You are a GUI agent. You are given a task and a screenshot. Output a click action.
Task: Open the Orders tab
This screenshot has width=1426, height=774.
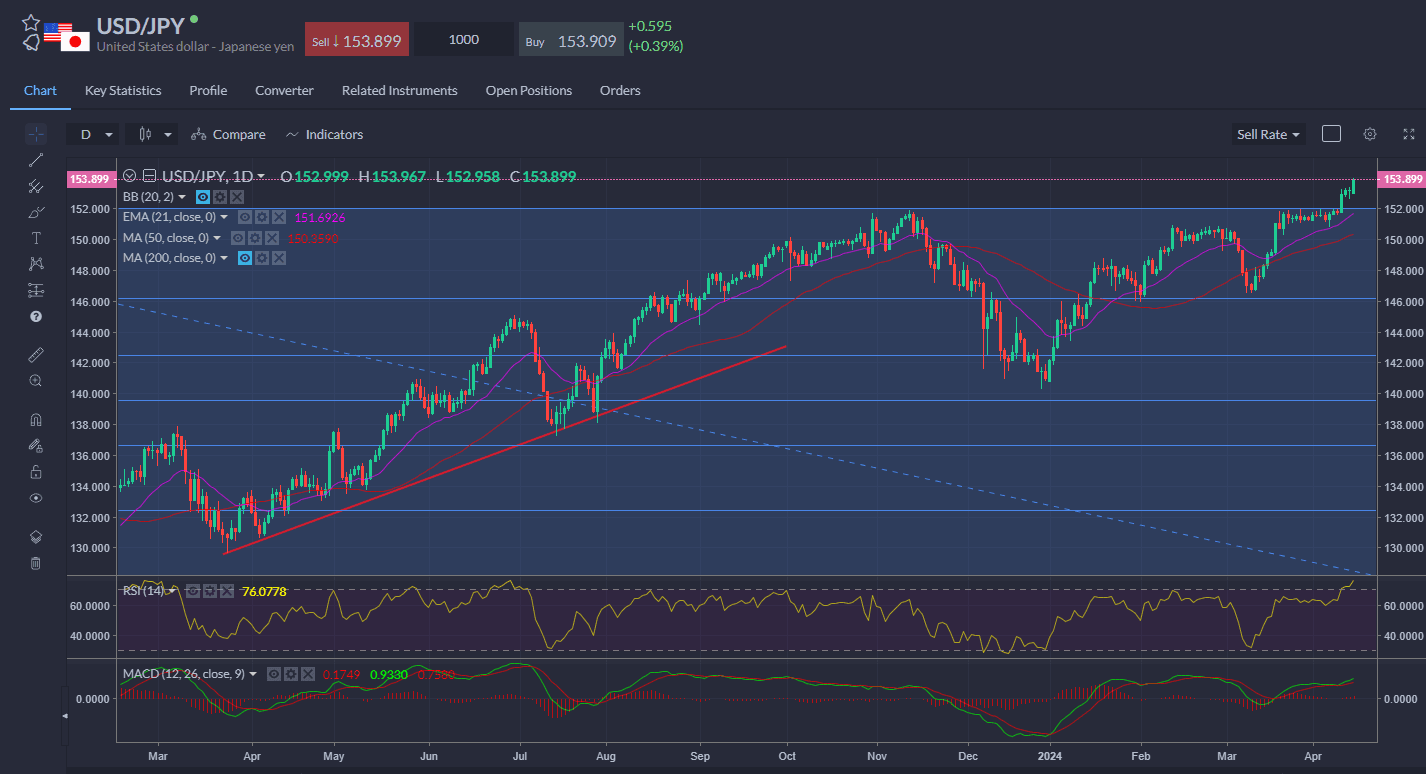point(620,90)
